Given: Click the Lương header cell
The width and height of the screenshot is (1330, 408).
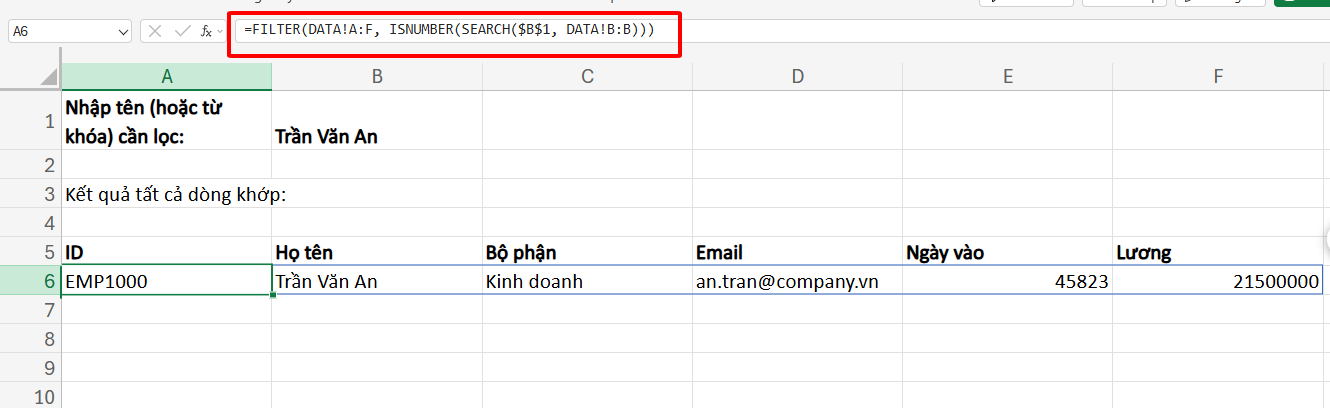Looking at the screenshot, I should (x=1217, y=253).
